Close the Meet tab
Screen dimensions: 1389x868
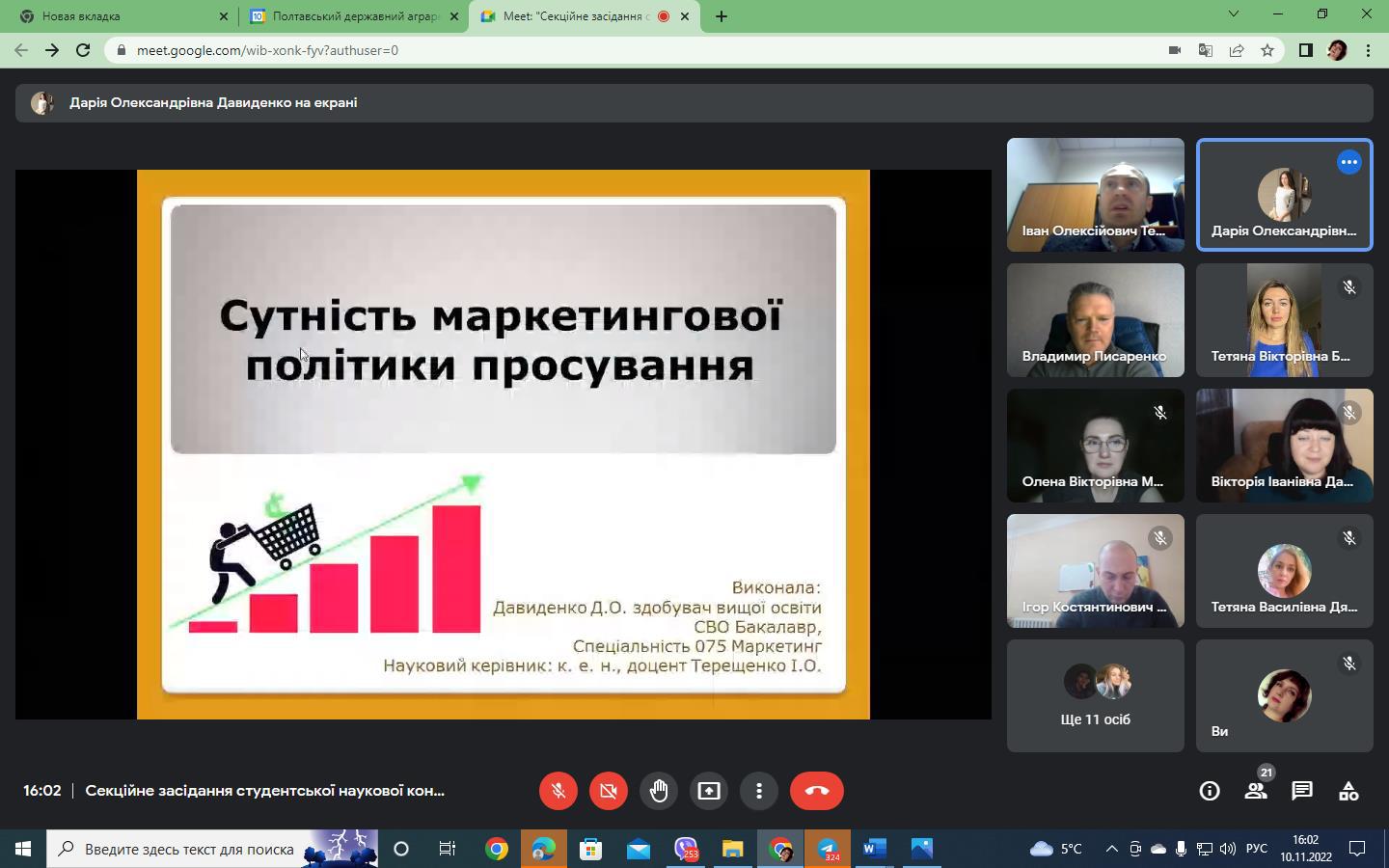pyautogui.click(x=686, y=16)
